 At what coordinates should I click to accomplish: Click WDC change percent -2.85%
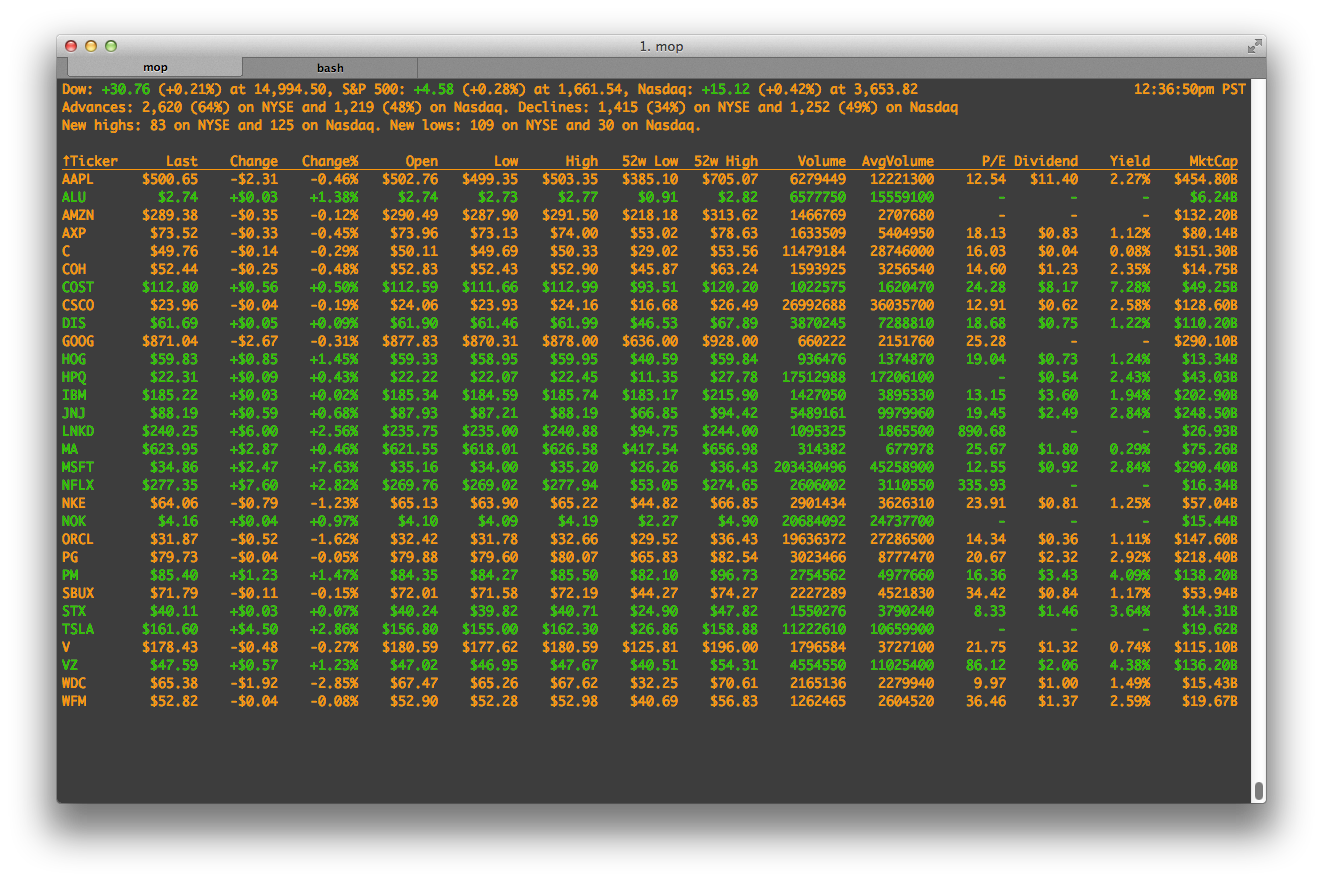334,683
